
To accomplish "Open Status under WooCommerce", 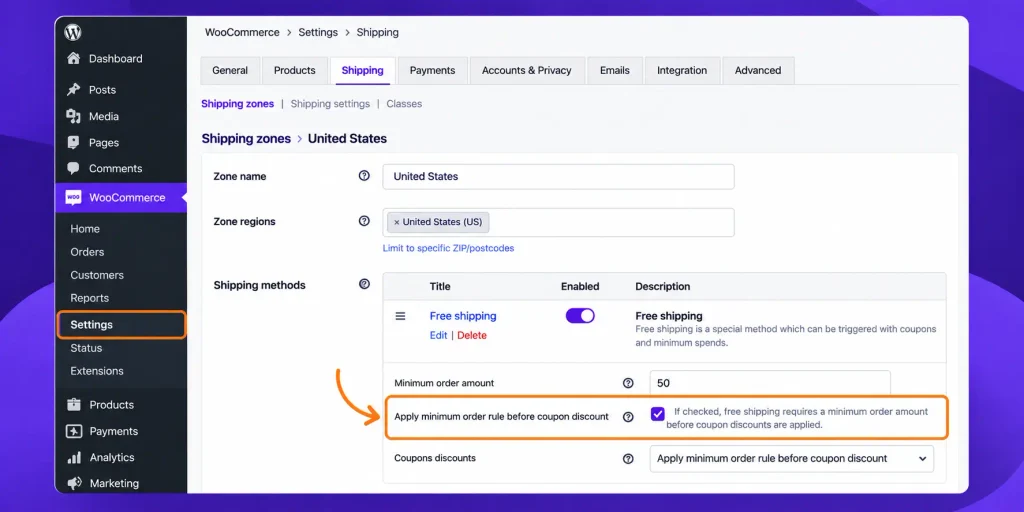I will [x=86, y=348].
